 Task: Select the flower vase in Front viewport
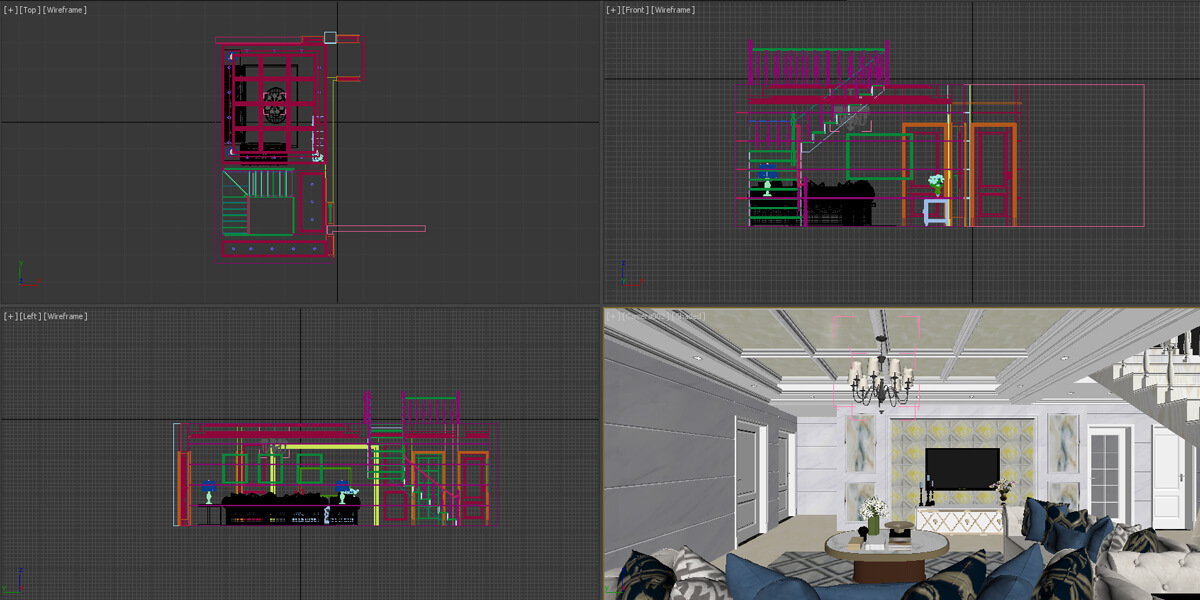tap(936, 184)
